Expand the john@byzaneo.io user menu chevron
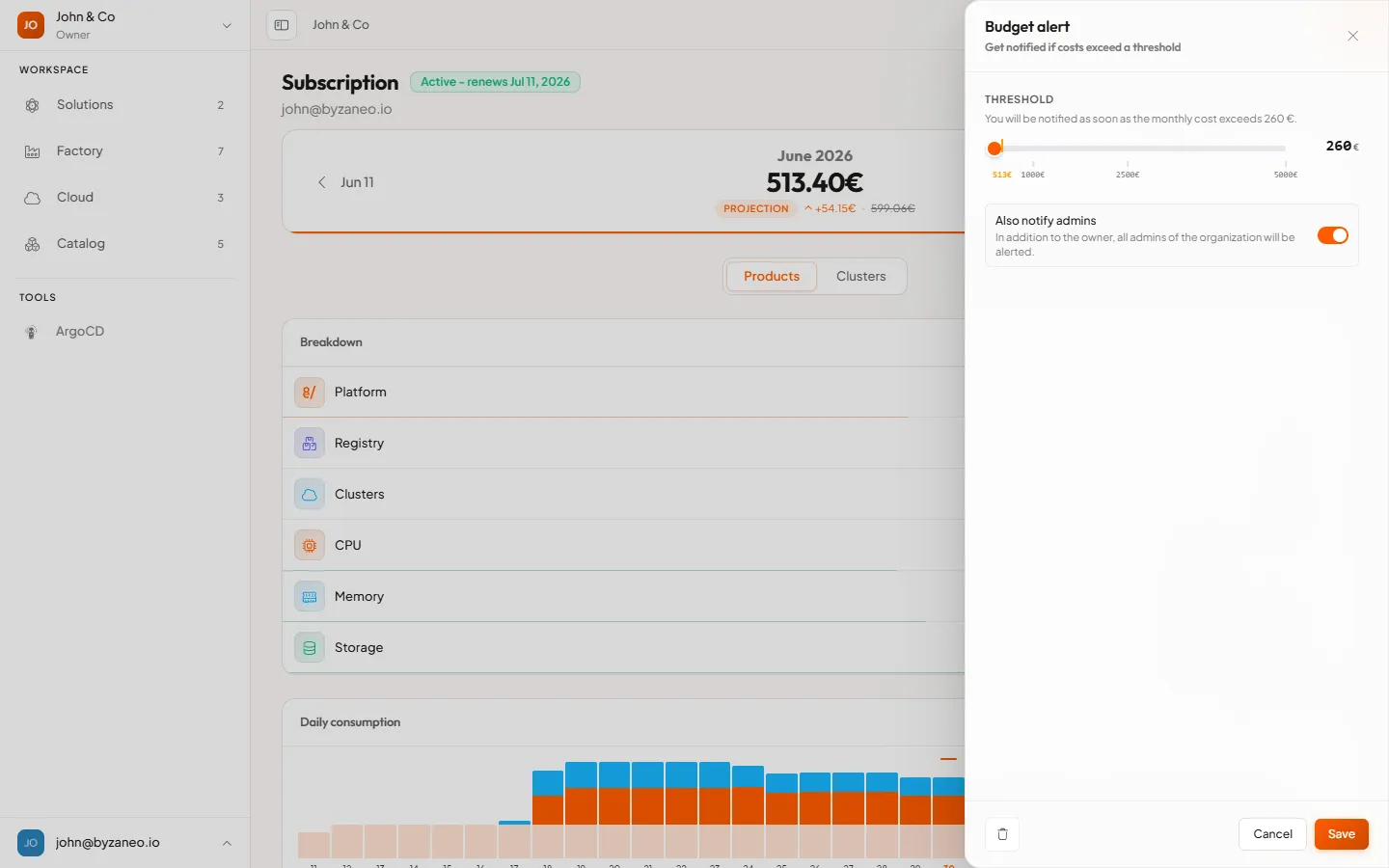The image size is (1389, 868). pyautogui.click(x=227, y=843)
